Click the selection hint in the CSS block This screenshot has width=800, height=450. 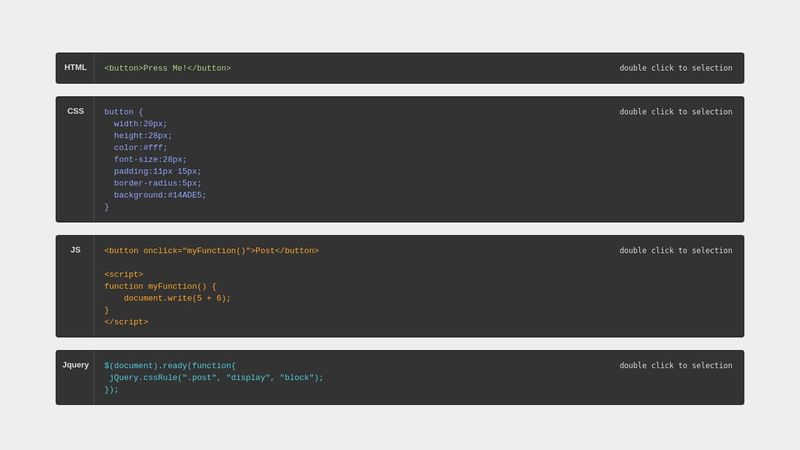point(675,112)
